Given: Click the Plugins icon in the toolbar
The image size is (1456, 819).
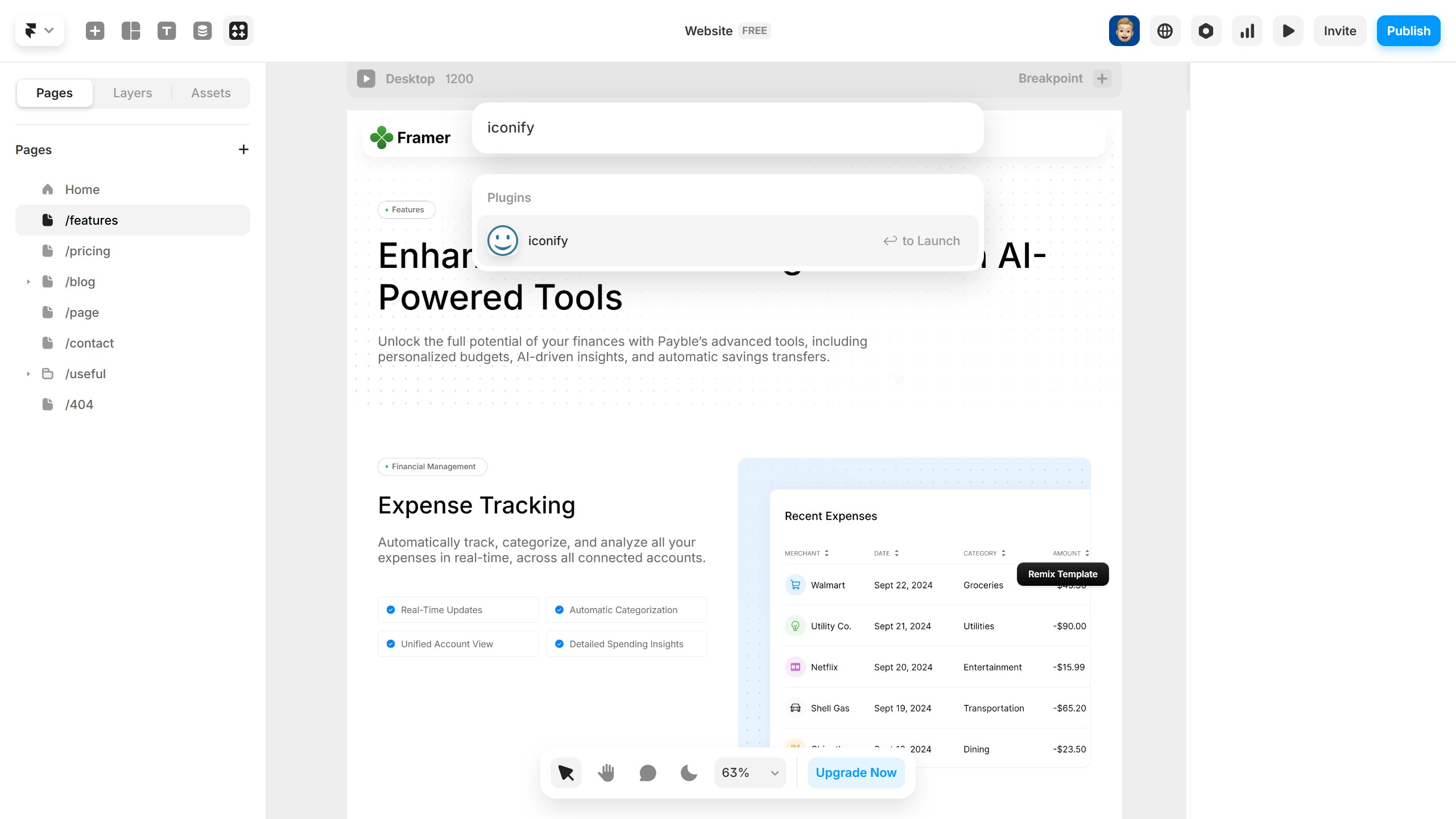Looking at the screenshot, I should coord(238,31).
